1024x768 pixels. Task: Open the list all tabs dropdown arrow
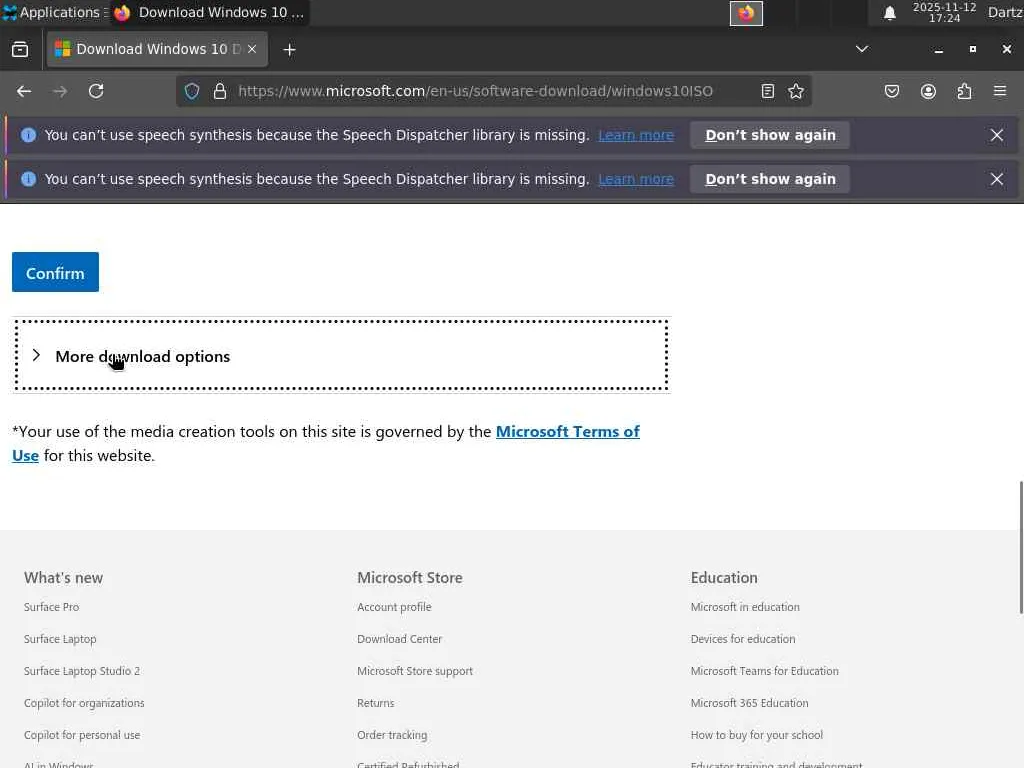point(861,49)
